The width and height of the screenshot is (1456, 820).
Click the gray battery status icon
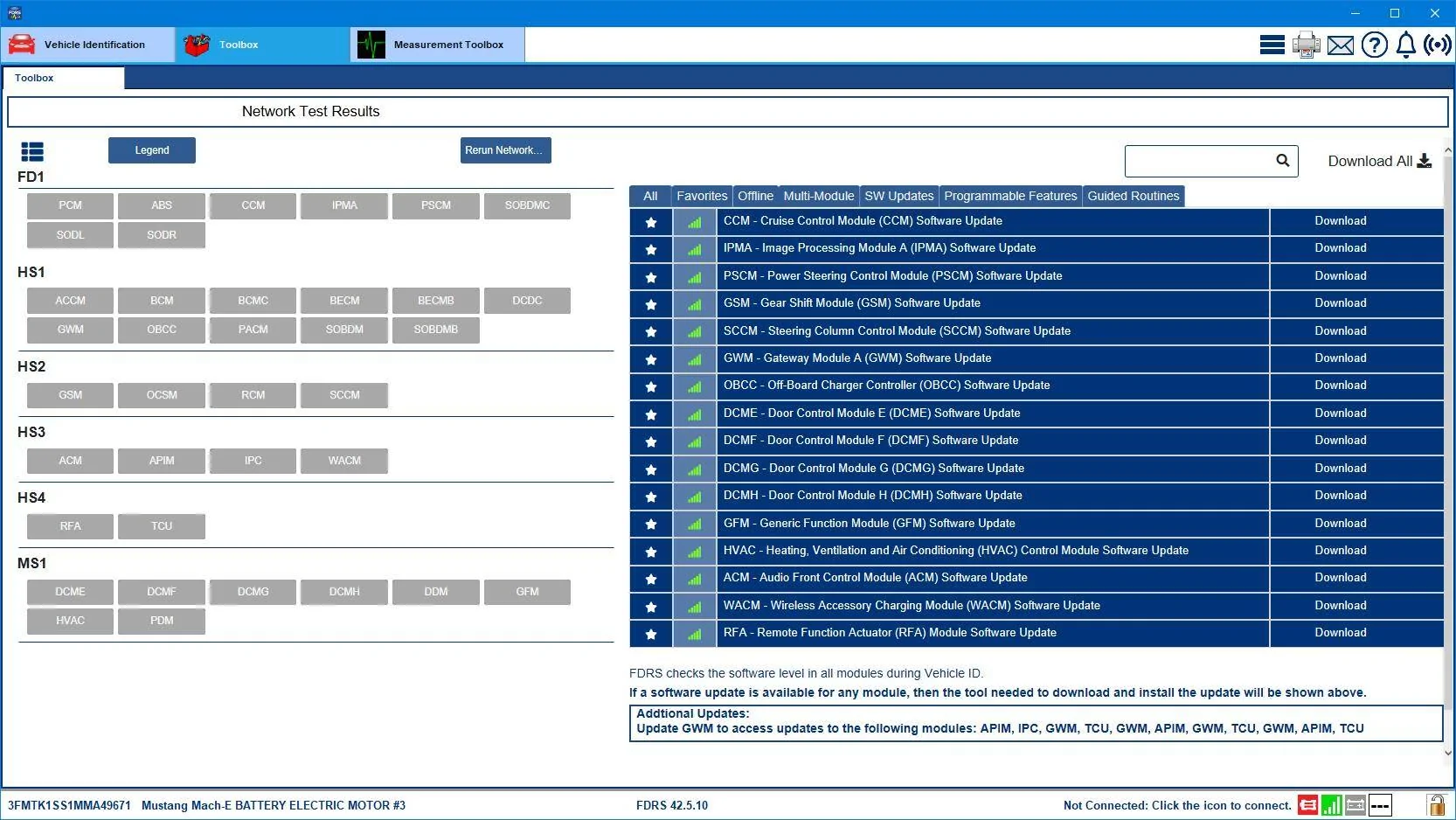(x=1355, y=805)
